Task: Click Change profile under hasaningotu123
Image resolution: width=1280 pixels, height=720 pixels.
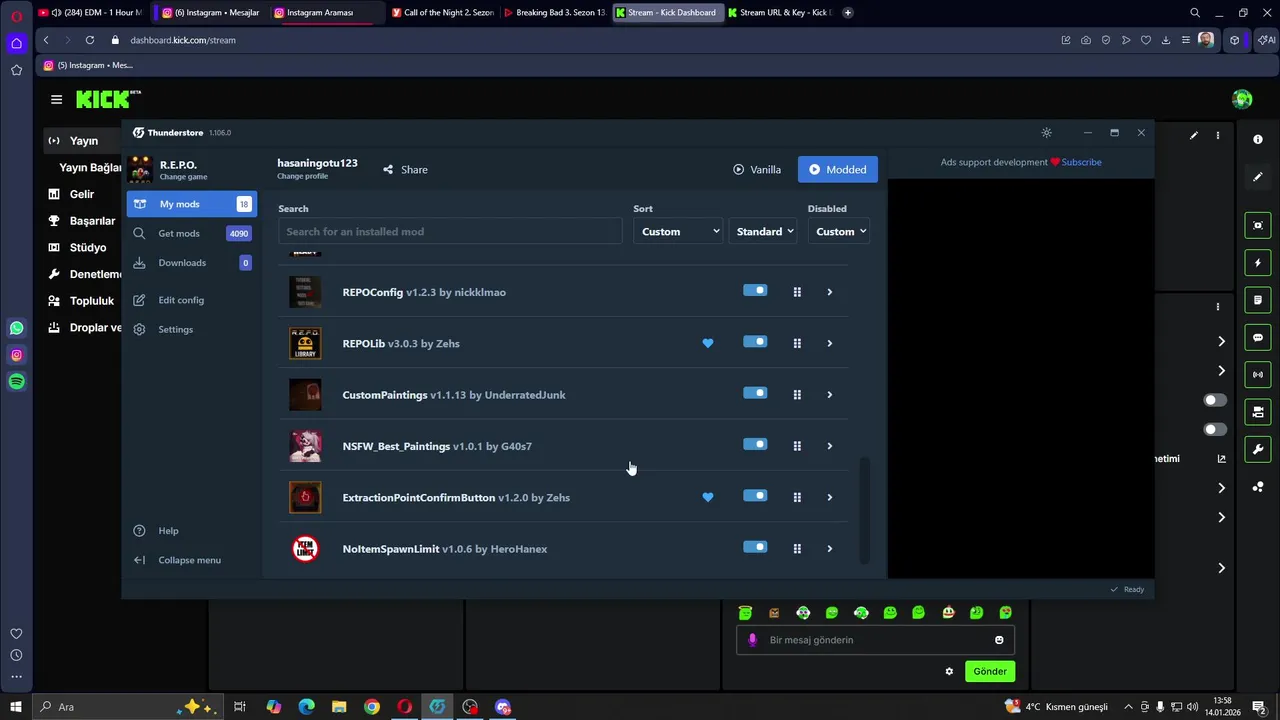Action: (302, 176)
